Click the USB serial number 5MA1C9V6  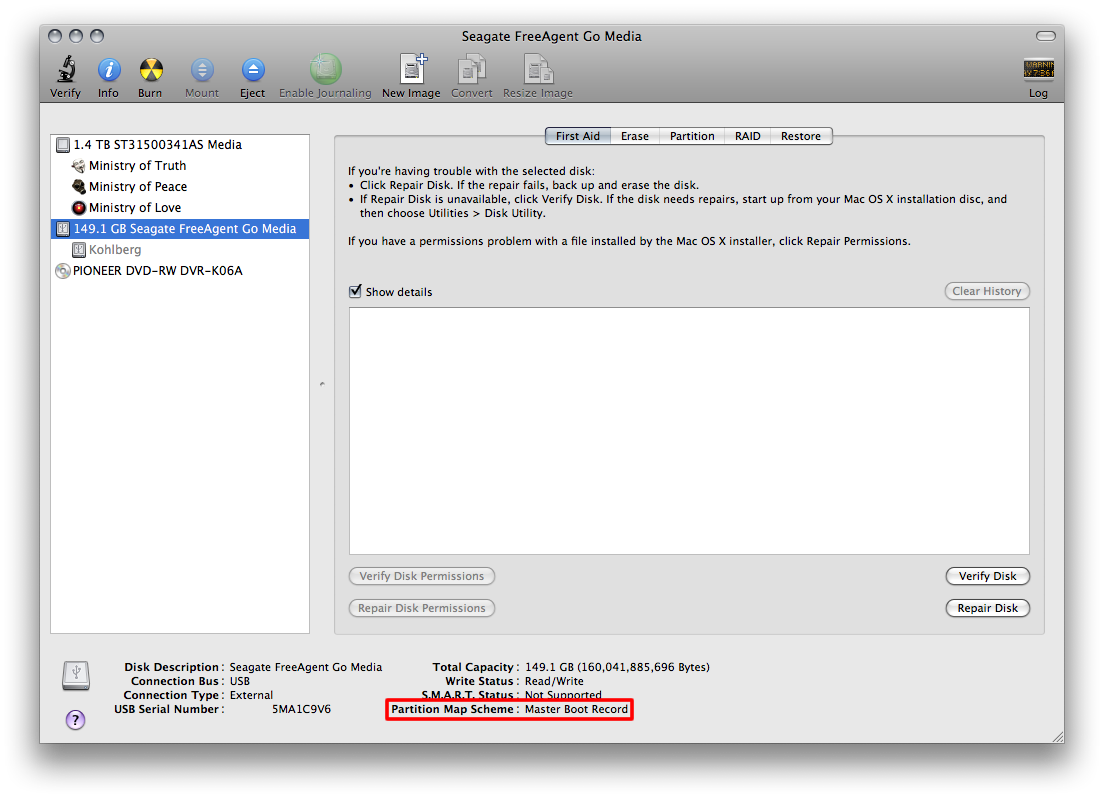pos(301,709)
